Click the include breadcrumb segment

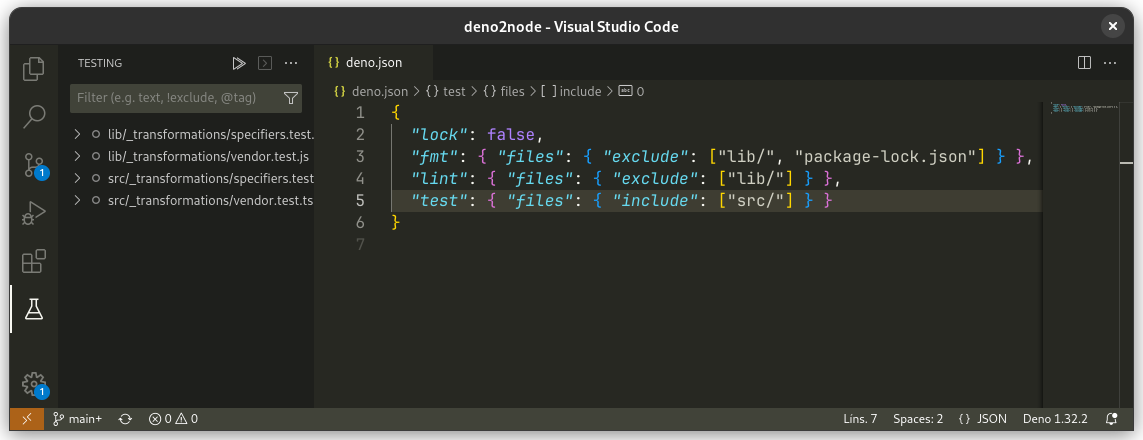571,92
